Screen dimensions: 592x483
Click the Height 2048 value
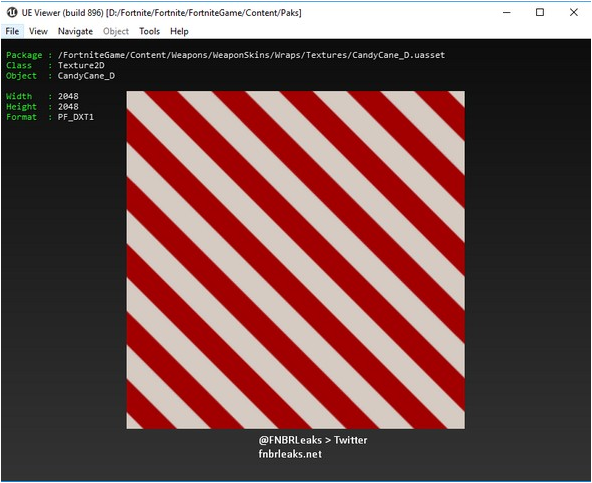click(68, 107)
